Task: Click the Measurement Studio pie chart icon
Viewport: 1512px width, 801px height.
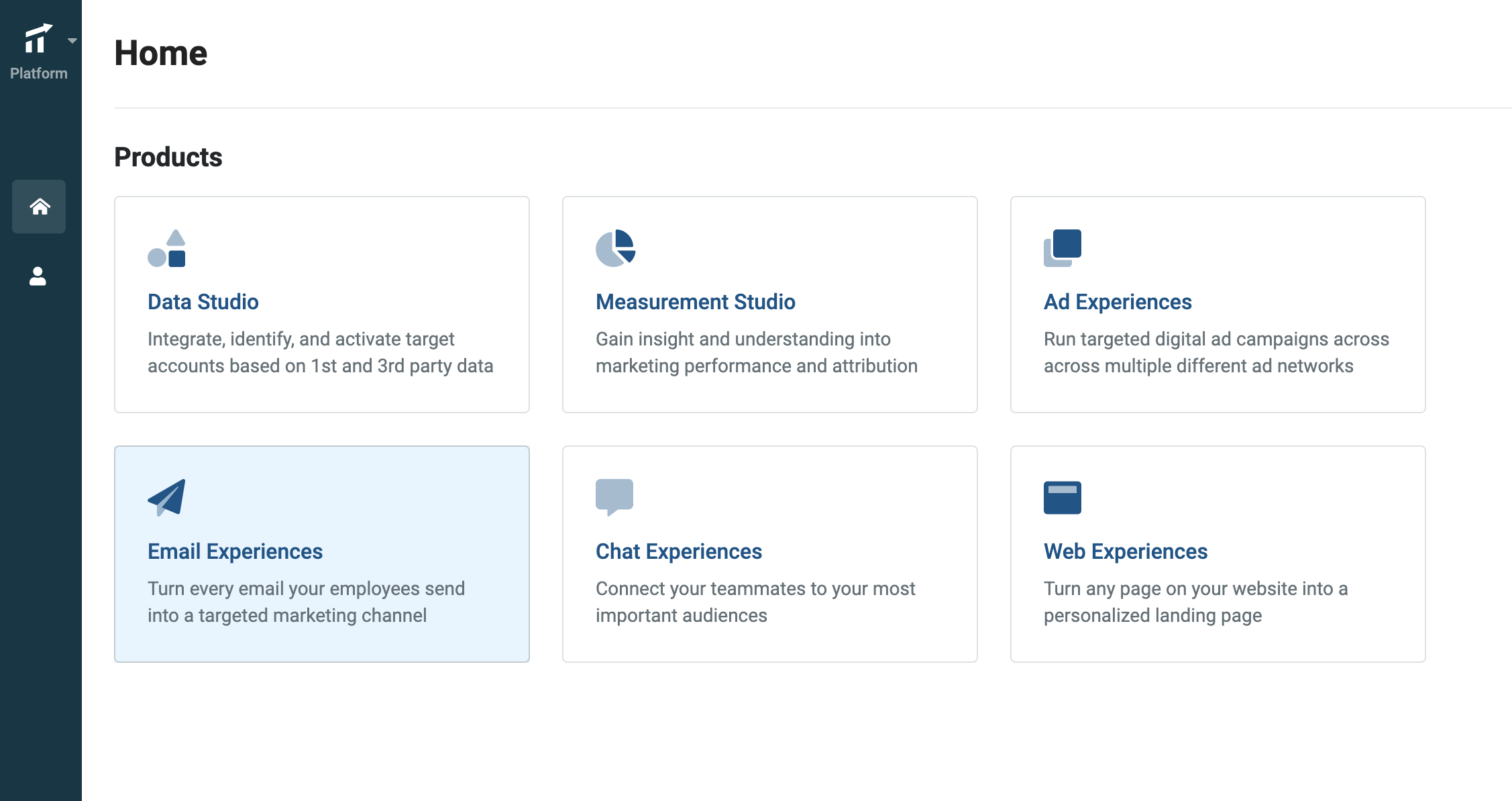Action: 615,248
